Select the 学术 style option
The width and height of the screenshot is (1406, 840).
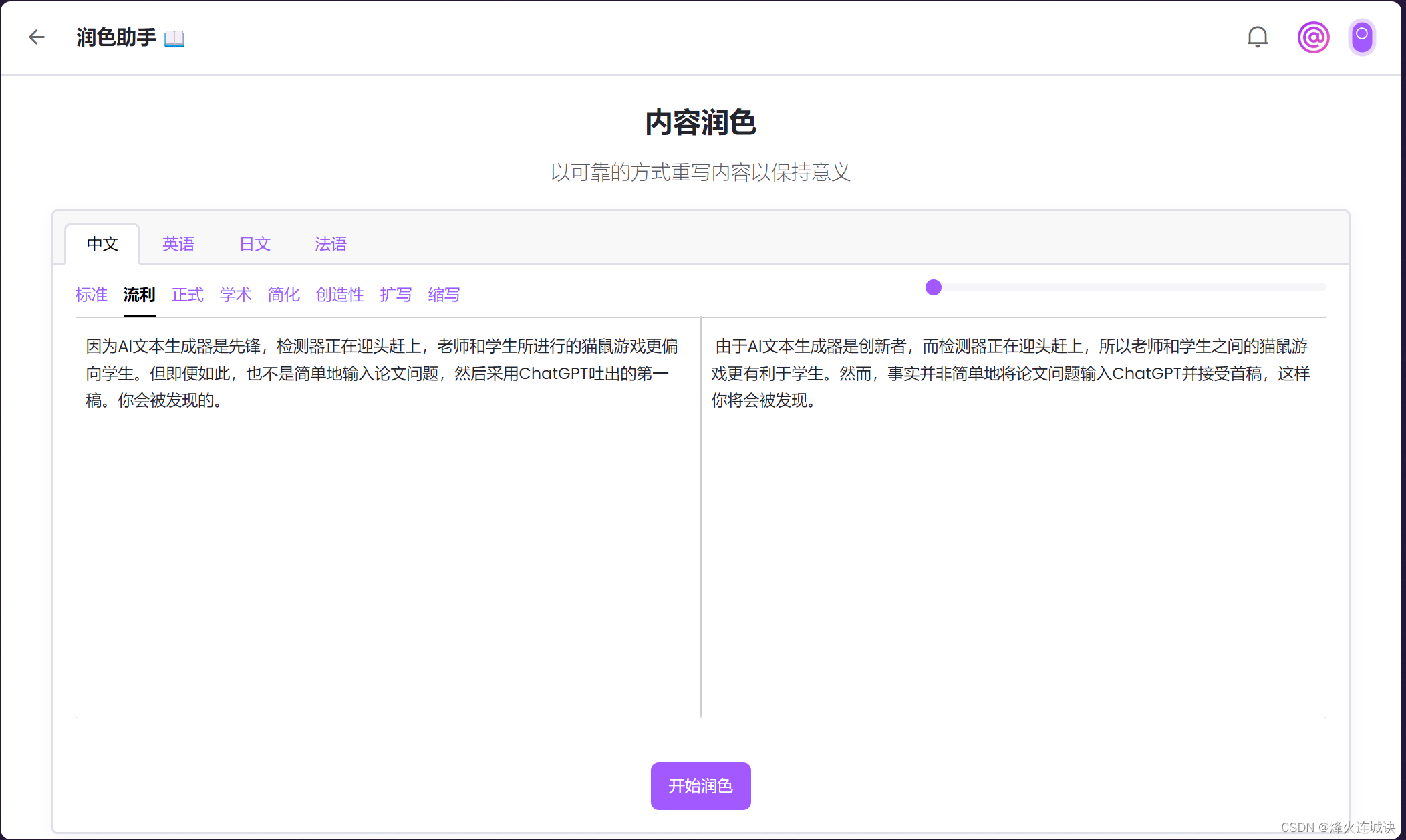point(235,295)
